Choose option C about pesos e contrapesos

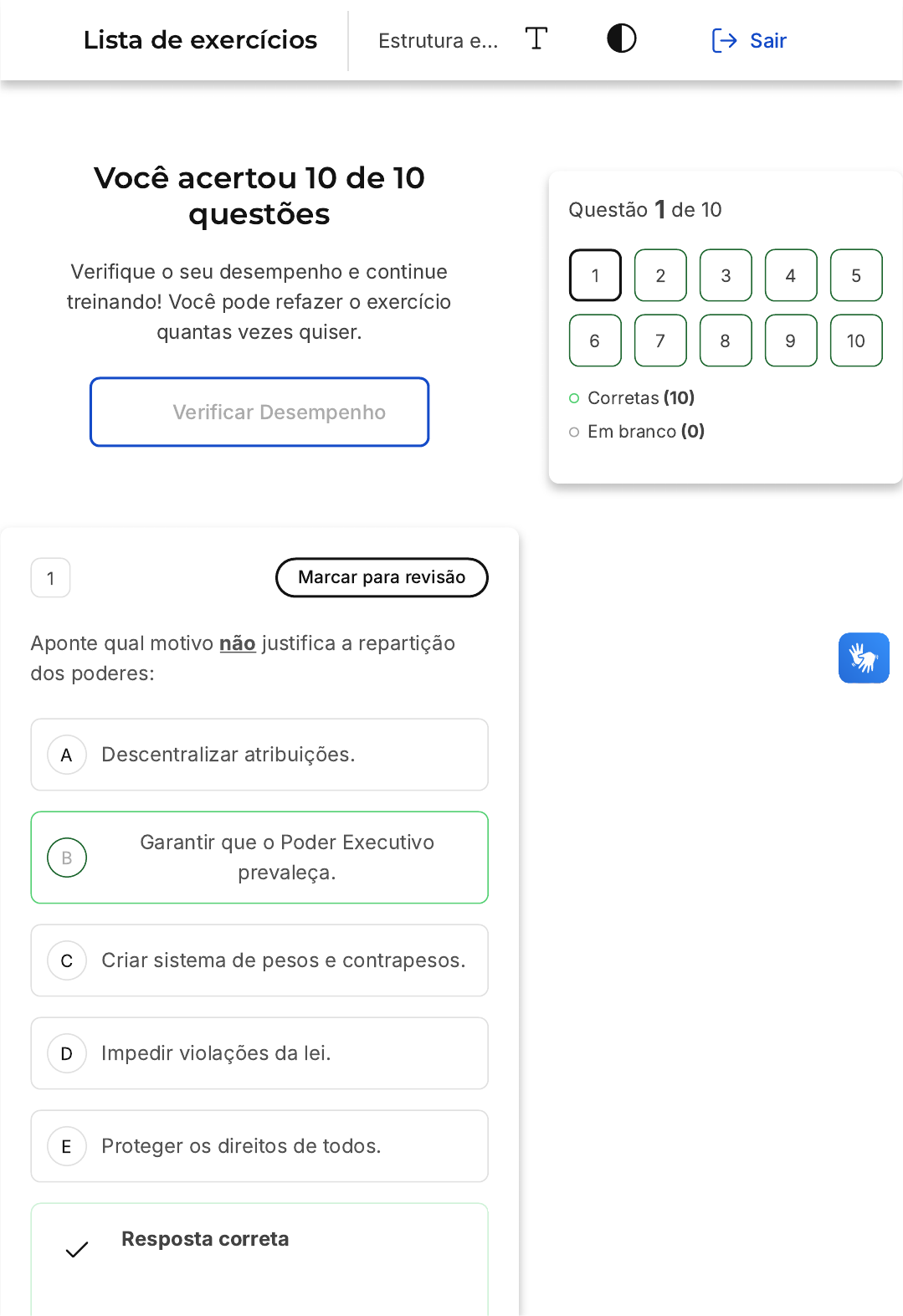coord(283,960)
